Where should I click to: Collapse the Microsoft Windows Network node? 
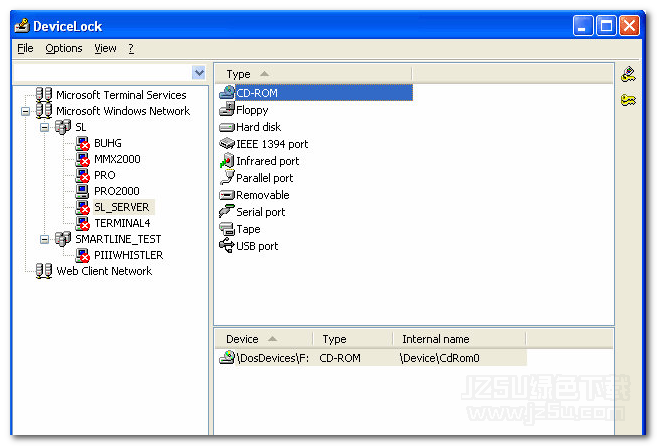26,112
